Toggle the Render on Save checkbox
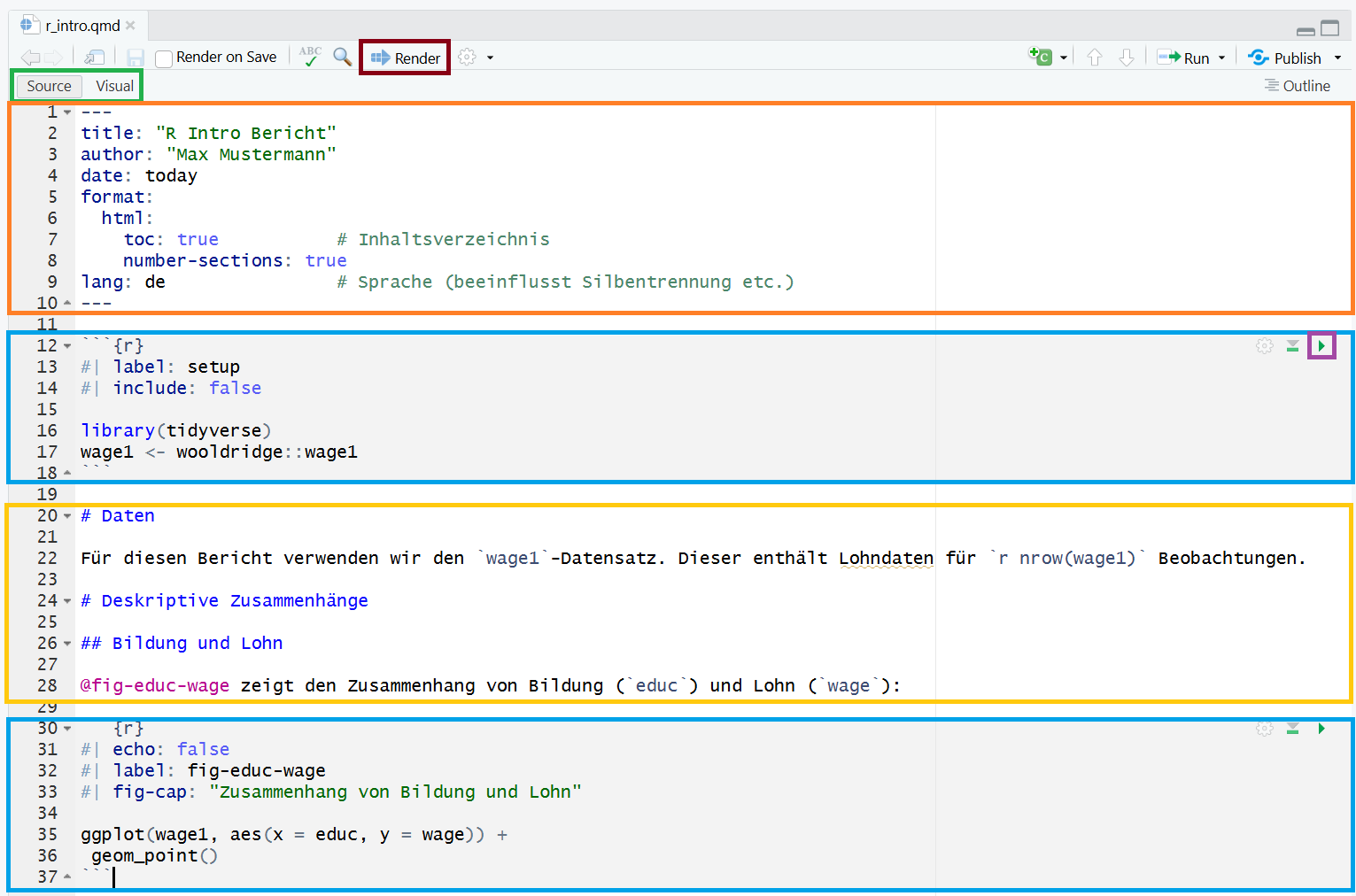The image size is (1356, 896). (163, 58)
